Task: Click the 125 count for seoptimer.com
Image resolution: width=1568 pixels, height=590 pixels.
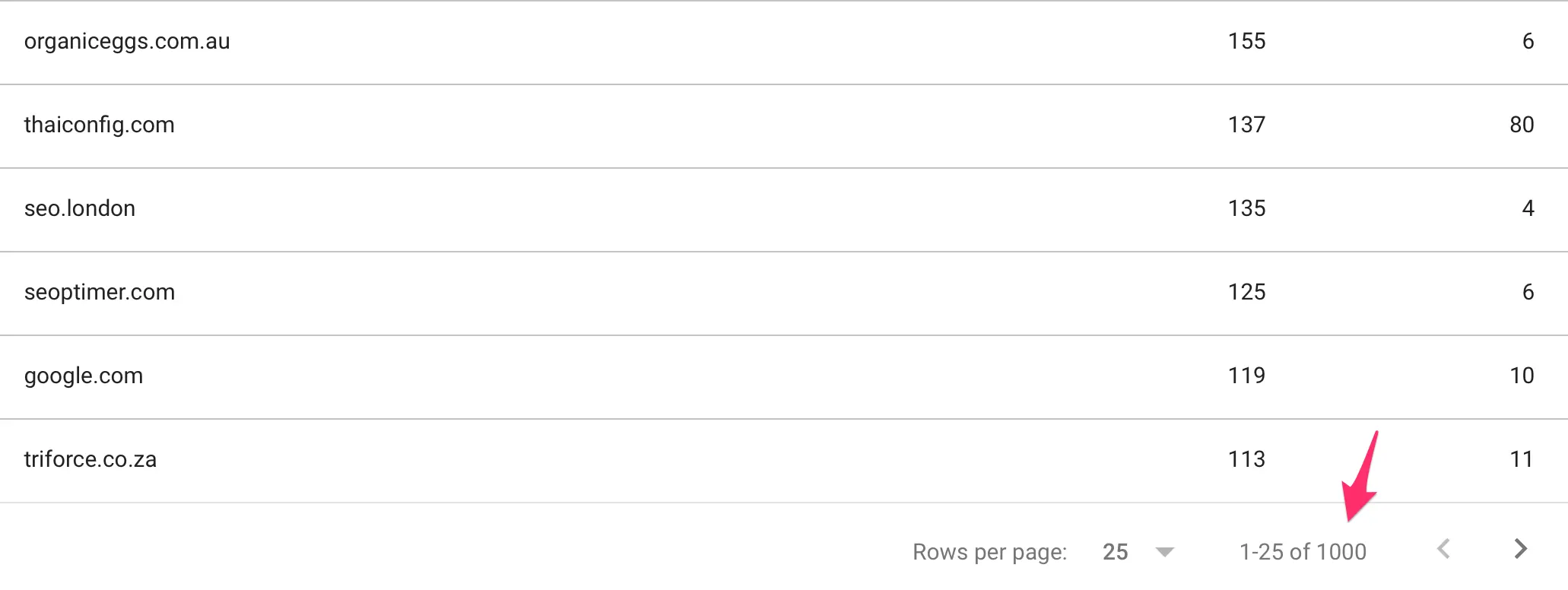Action: [x=1246, y=293]
